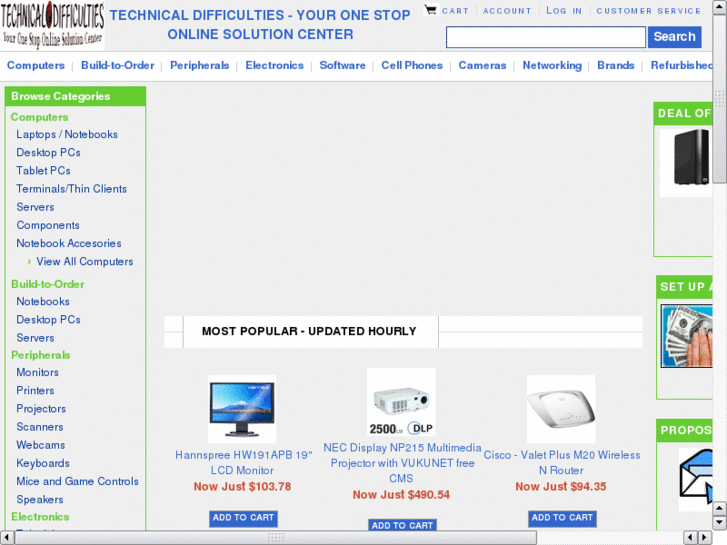
Task: Open Notebooks under Build-to-Order
Action: pyautogui.click(x=43, y=301)
